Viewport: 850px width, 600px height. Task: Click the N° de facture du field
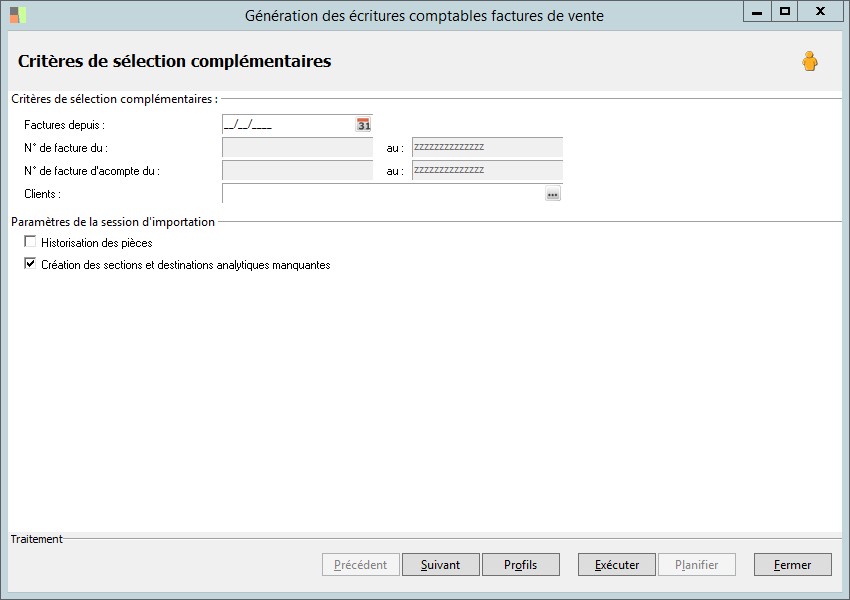[x=297, y=148]
